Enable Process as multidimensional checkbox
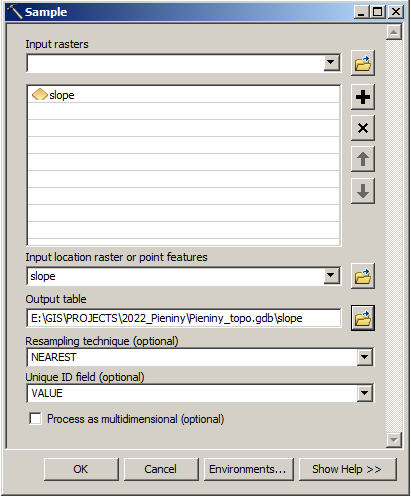The height and width of the screenshot is (497, 411). pos(35,419)
